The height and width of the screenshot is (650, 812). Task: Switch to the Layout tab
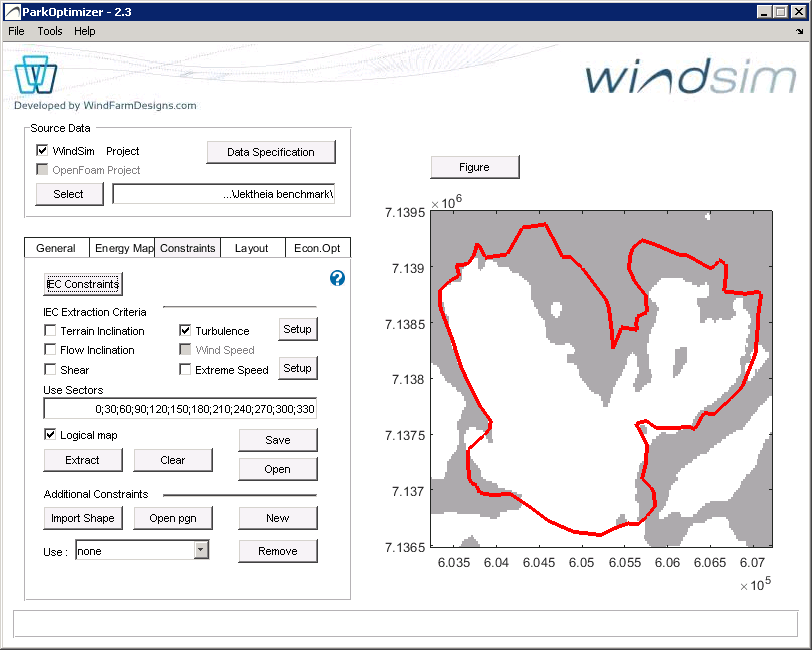pyautogui.click(x=253, y=248)
